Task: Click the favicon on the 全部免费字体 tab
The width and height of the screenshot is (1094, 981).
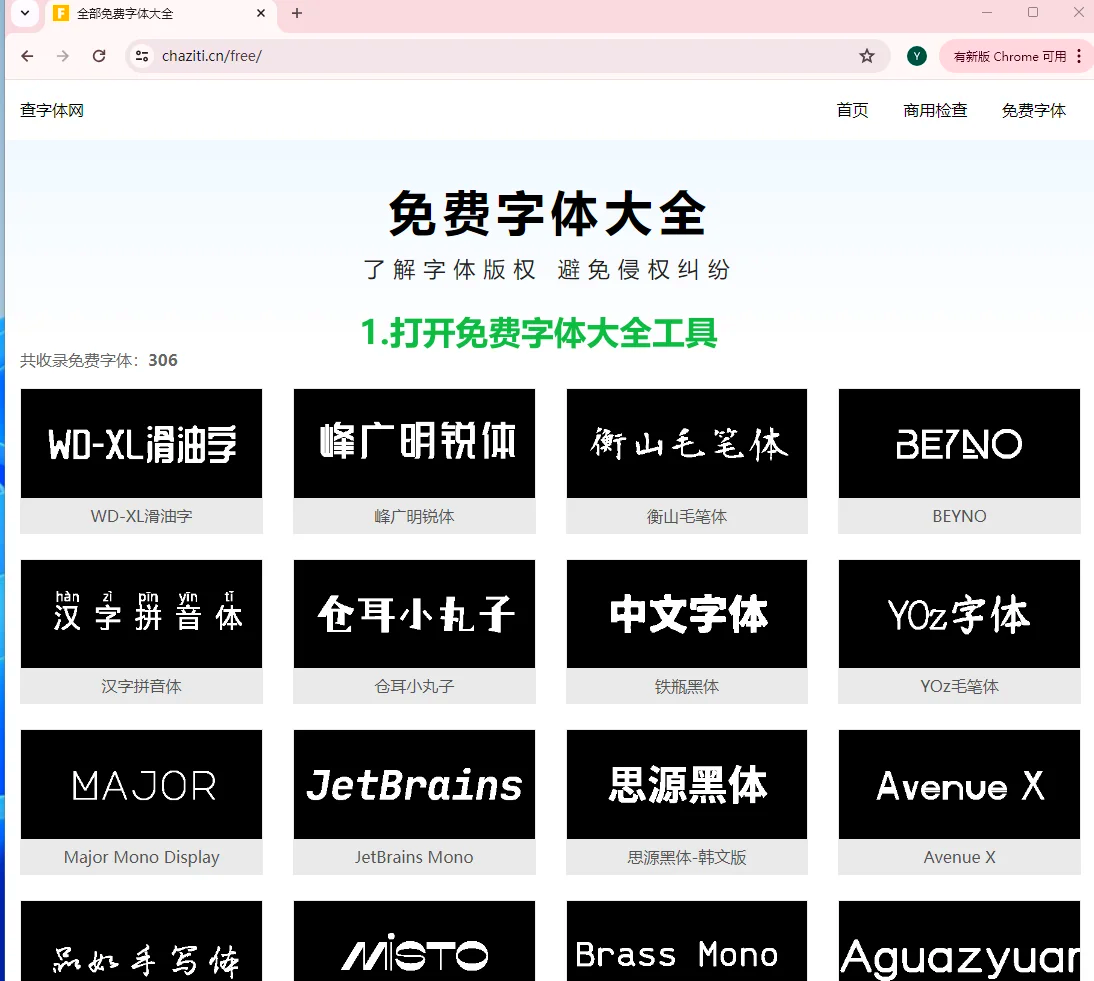Action: click(x=60, y=14)
